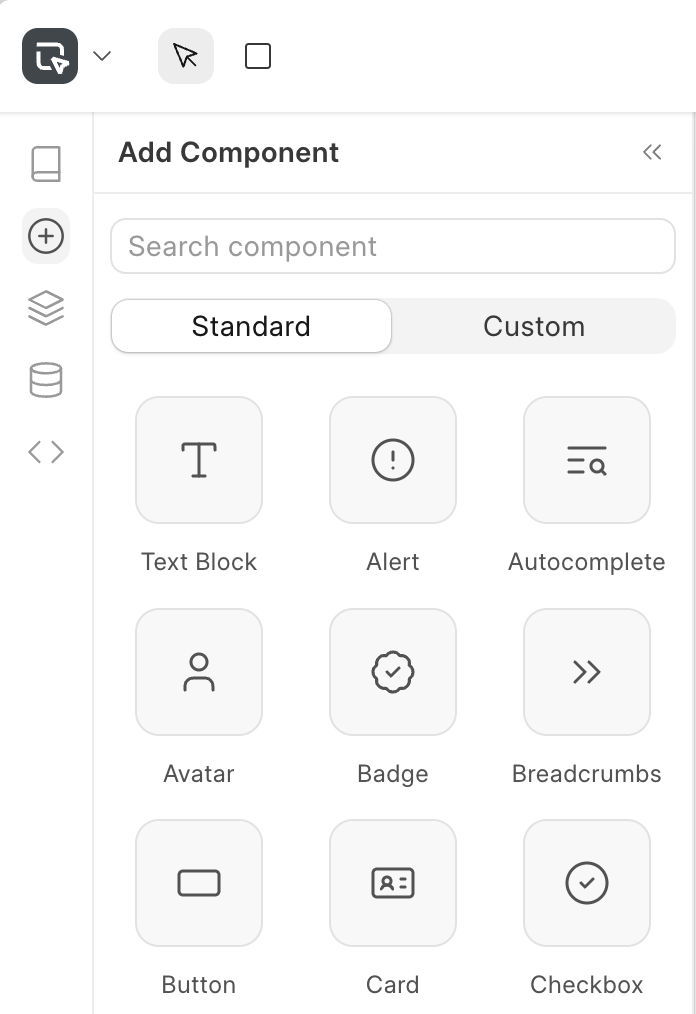The height and width of the screenshot is (1014, 696).
Task: Open the data panel with database icon
Action: coord(45,380)
